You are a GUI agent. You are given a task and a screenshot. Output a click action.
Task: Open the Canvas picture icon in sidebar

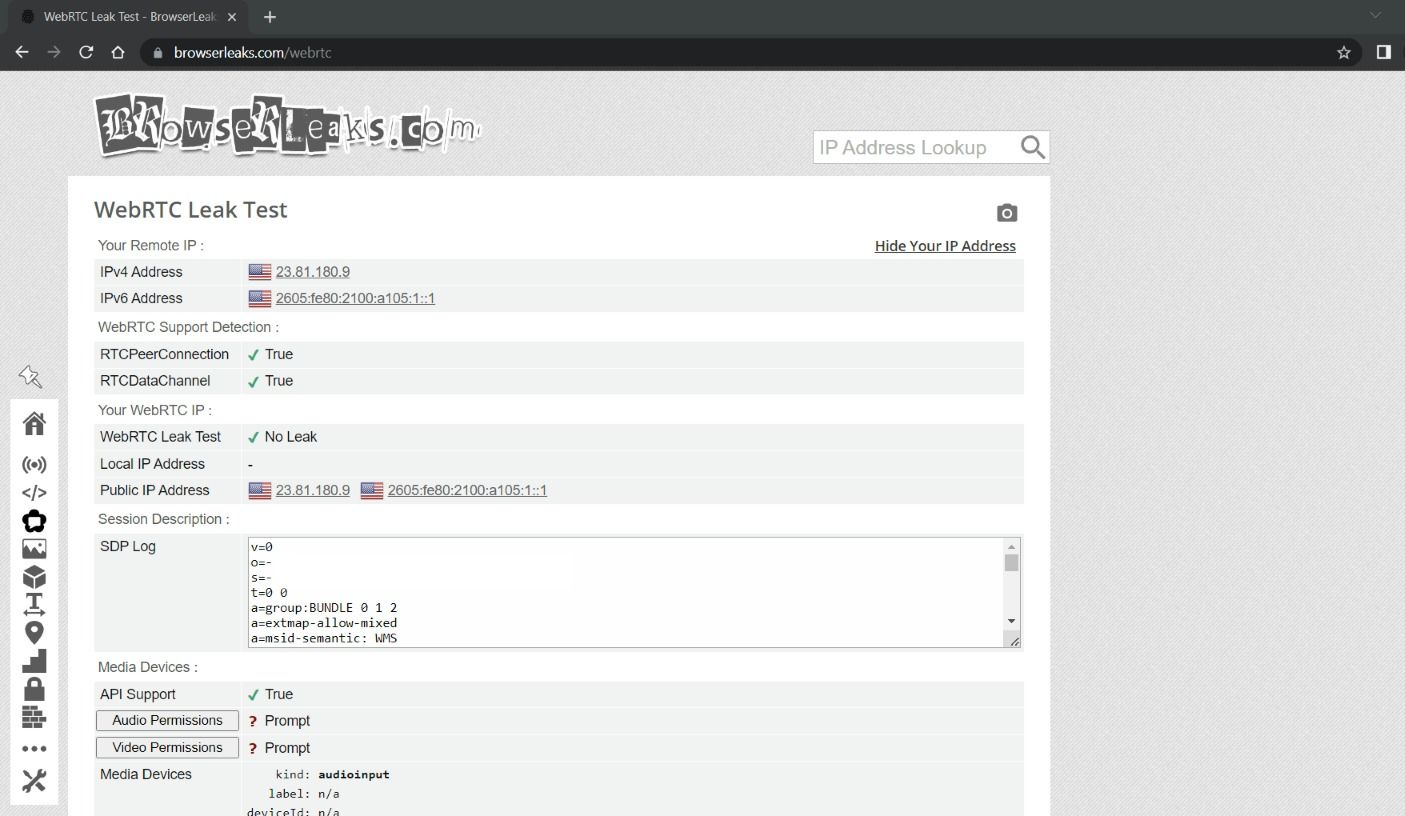click(x=34, y=549)
